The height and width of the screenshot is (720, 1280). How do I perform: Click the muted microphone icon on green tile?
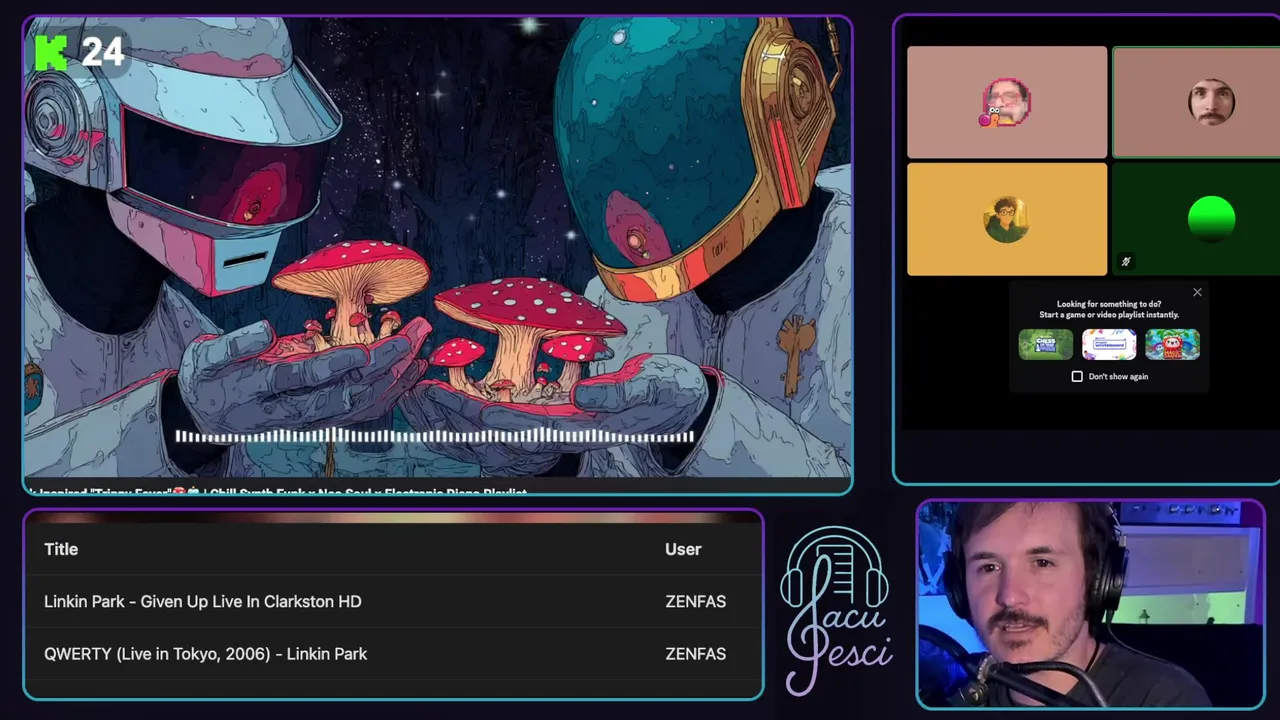click(x=1125, y=262)
